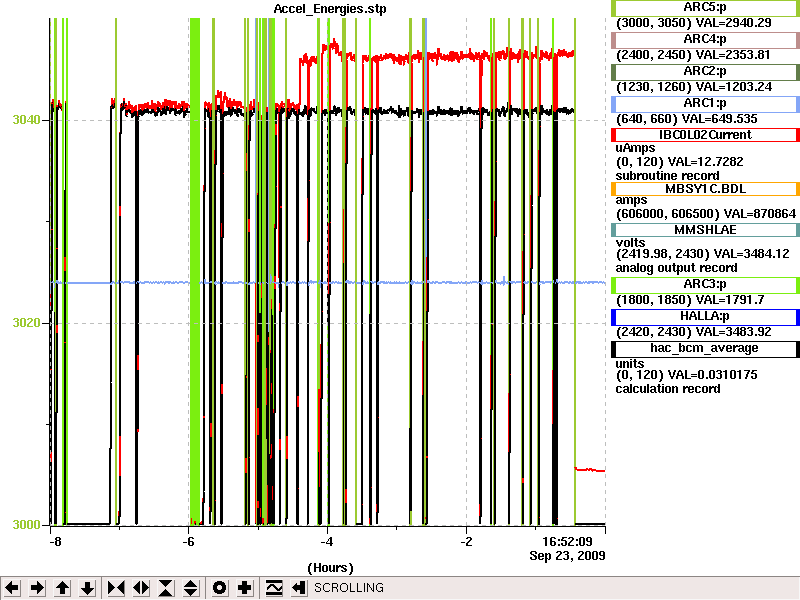The width and height of the screenshot is (800, 600).
Task: Select the IBC0L02Current curve legend
Action: coord(705,135)
